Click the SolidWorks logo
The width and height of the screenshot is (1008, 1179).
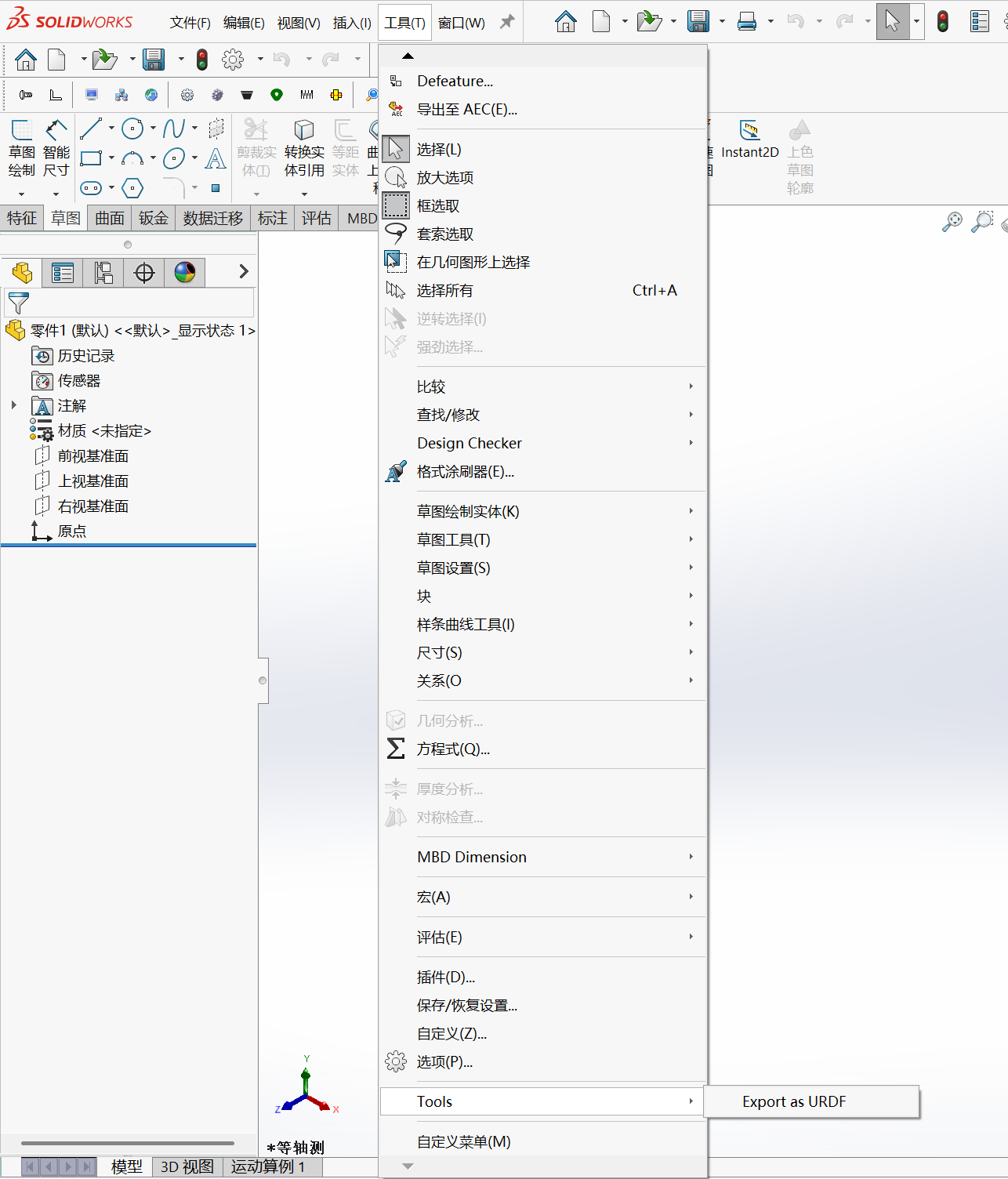tap(70, 20)
